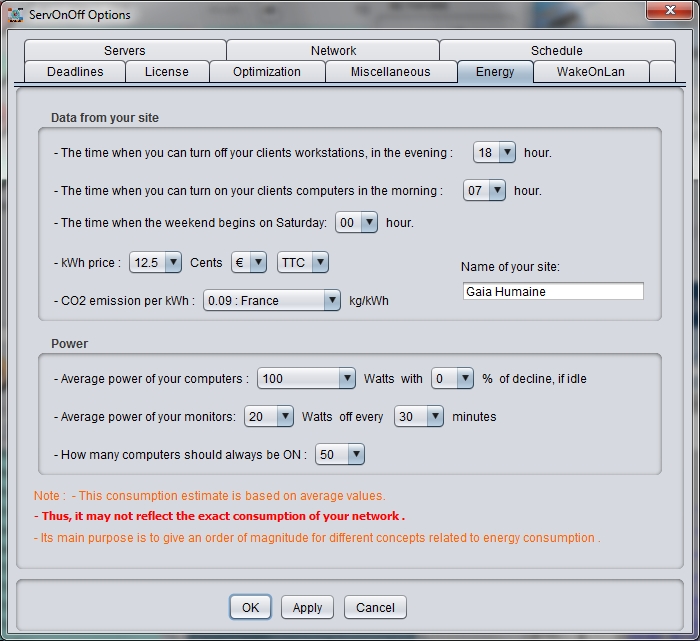Open the TTC tax mode dropdown
The image size is (700, 641).
303,263
